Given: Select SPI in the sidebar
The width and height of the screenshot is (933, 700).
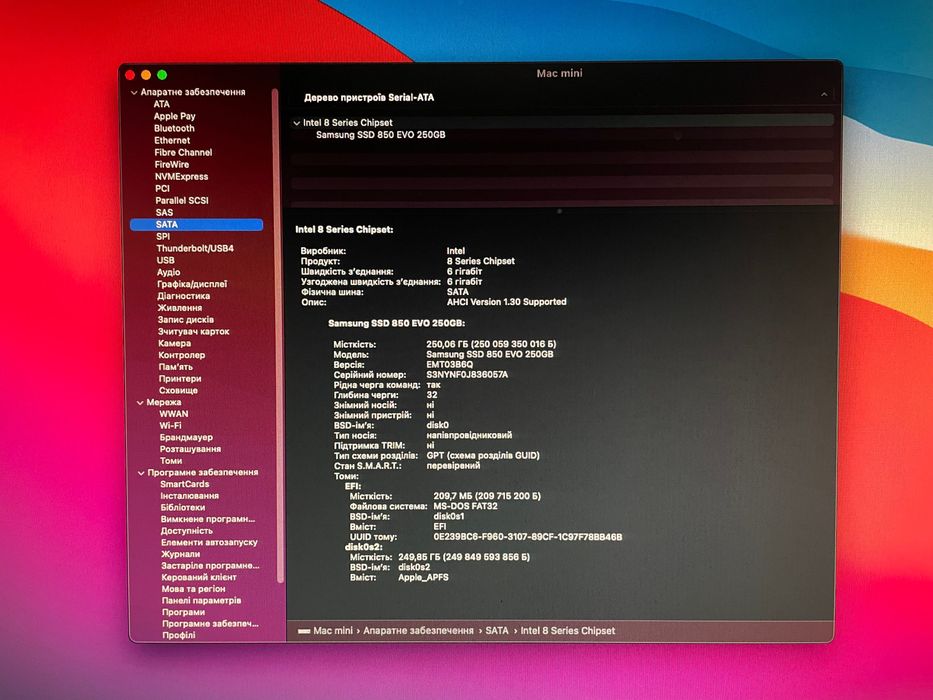Looking at the screenshot, I should [163, 236].
